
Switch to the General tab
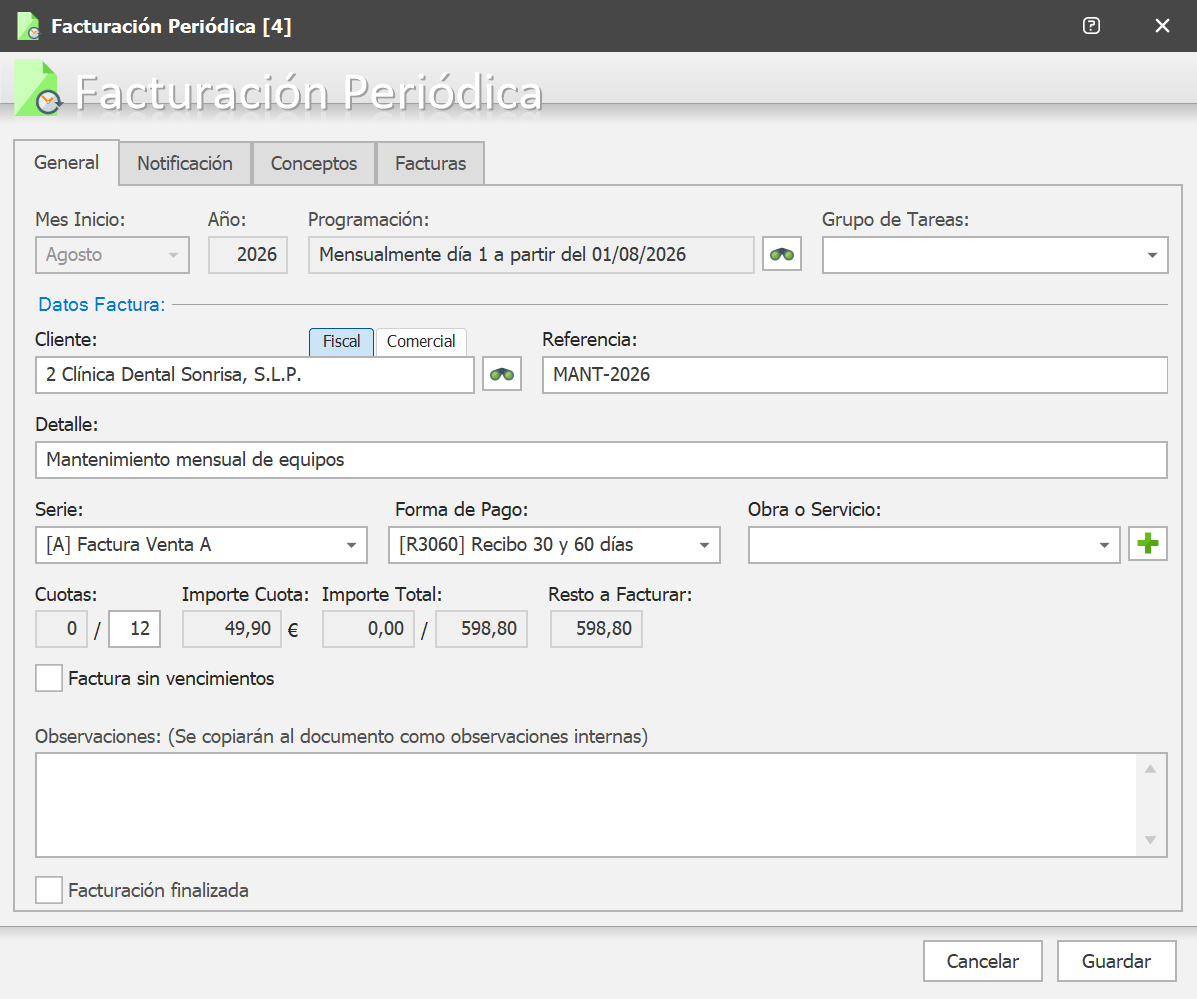click(66, 163)
